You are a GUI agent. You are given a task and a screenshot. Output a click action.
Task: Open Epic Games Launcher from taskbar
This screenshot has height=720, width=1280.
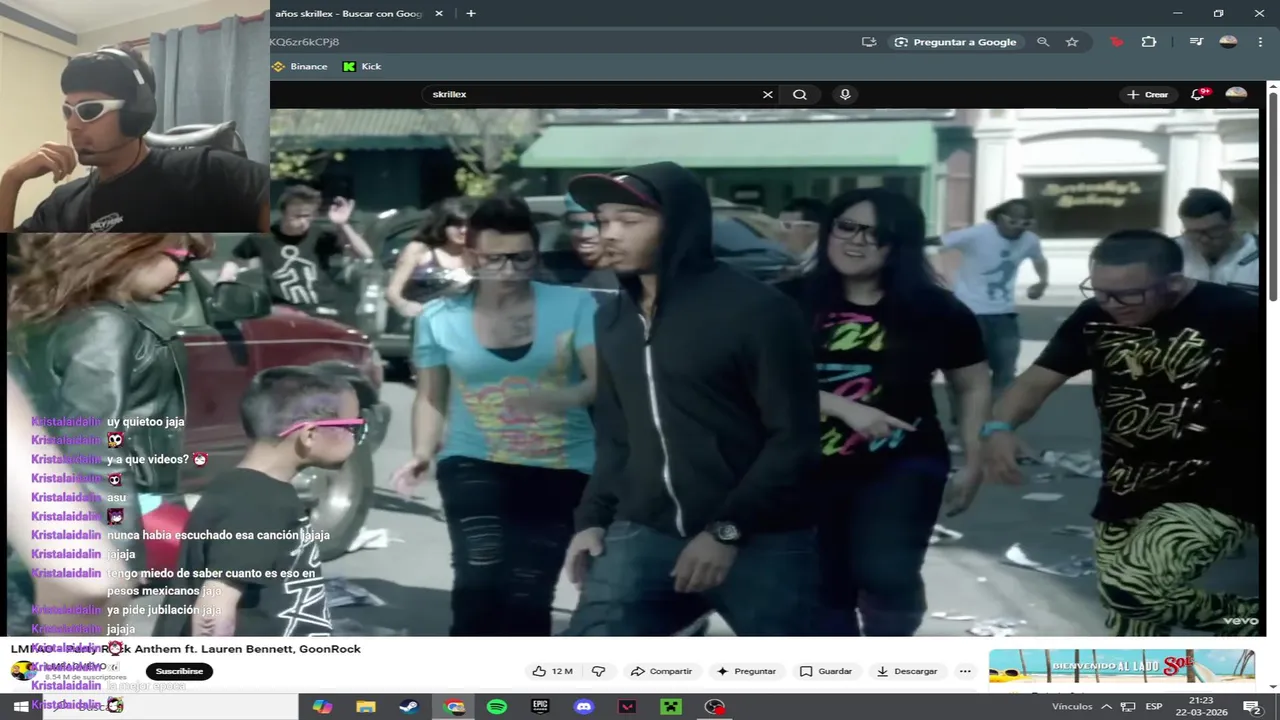(x=540, y=706)
